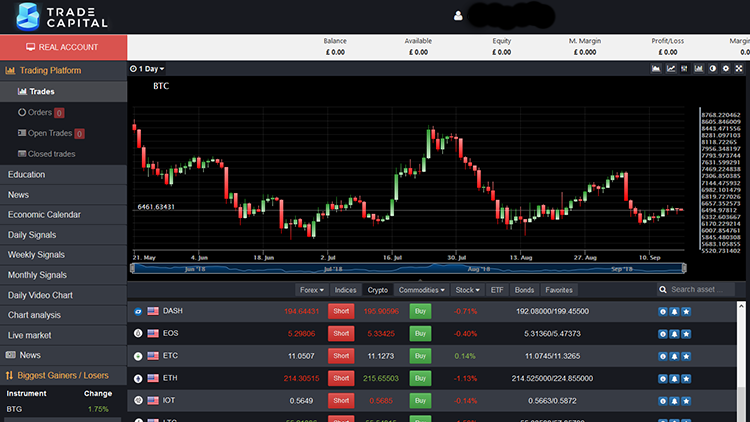The height and width of the screenshot is (422, 750).
Task: Click Short button for ETH
Action: pyautogui.click(x=341, y=378)
